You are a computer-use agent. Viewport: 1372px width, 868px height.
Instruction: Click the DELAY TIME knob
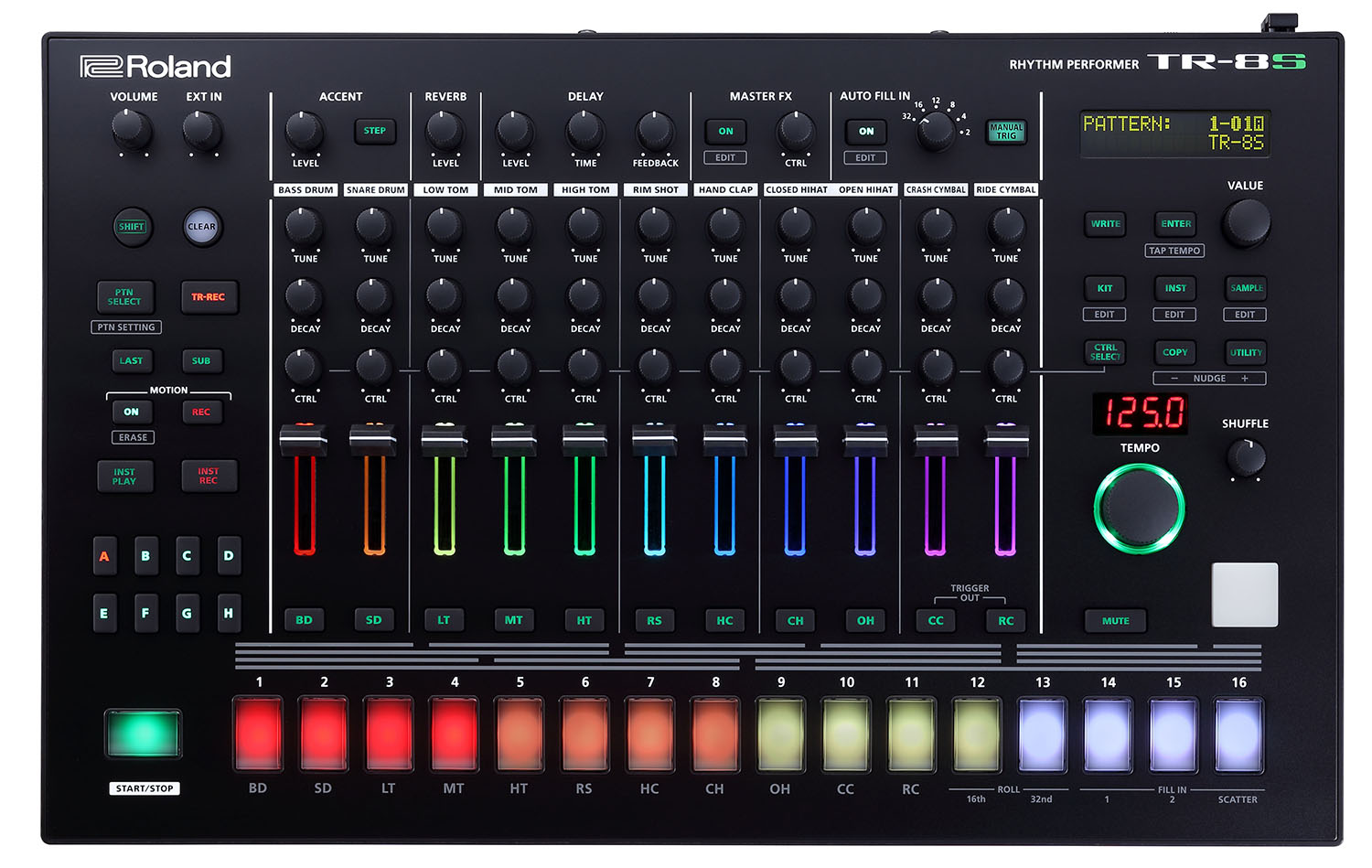585,132
